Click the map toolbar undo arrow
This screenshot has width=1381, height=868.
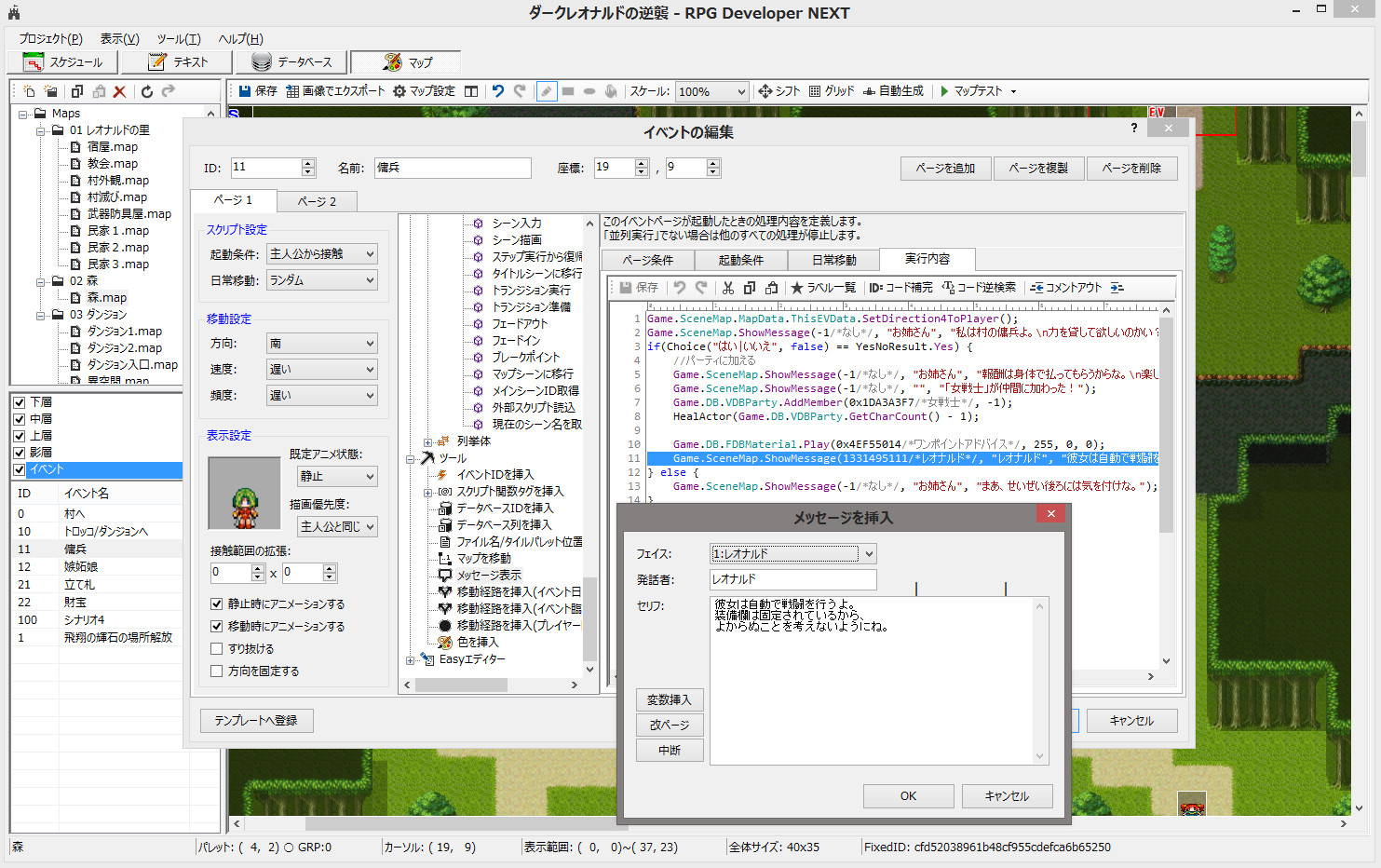(x=498, y=91)
